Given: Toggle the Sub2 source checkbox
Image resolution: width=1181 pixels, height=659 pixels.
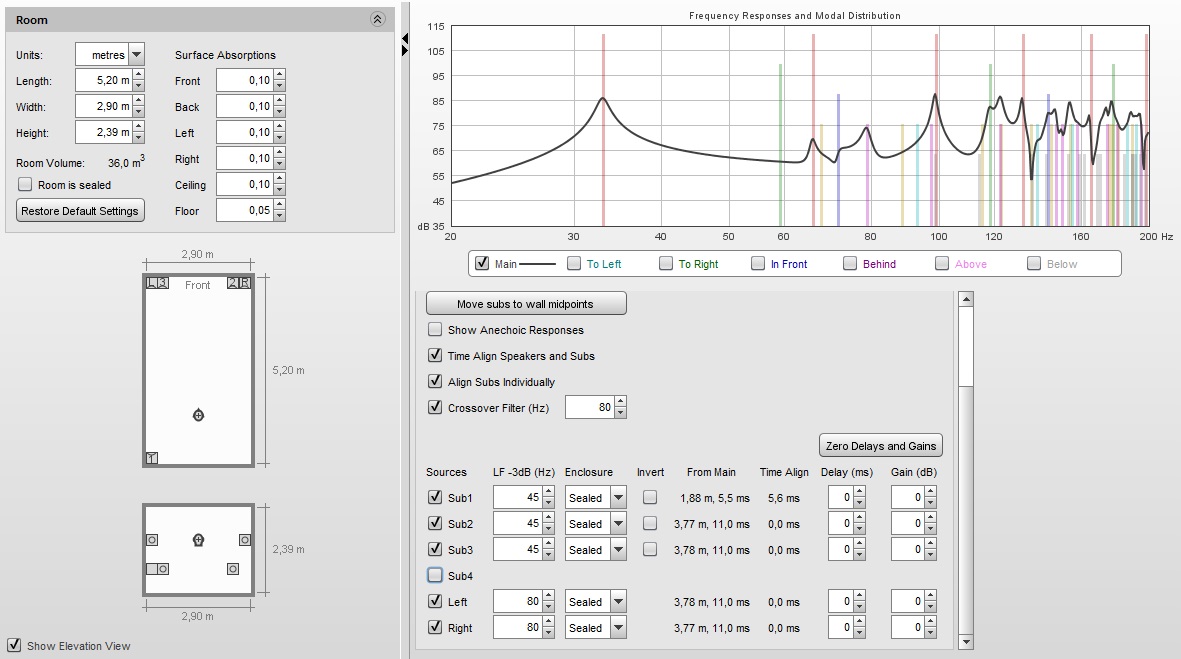Looking at the screenshot, I should coord(435,523).
